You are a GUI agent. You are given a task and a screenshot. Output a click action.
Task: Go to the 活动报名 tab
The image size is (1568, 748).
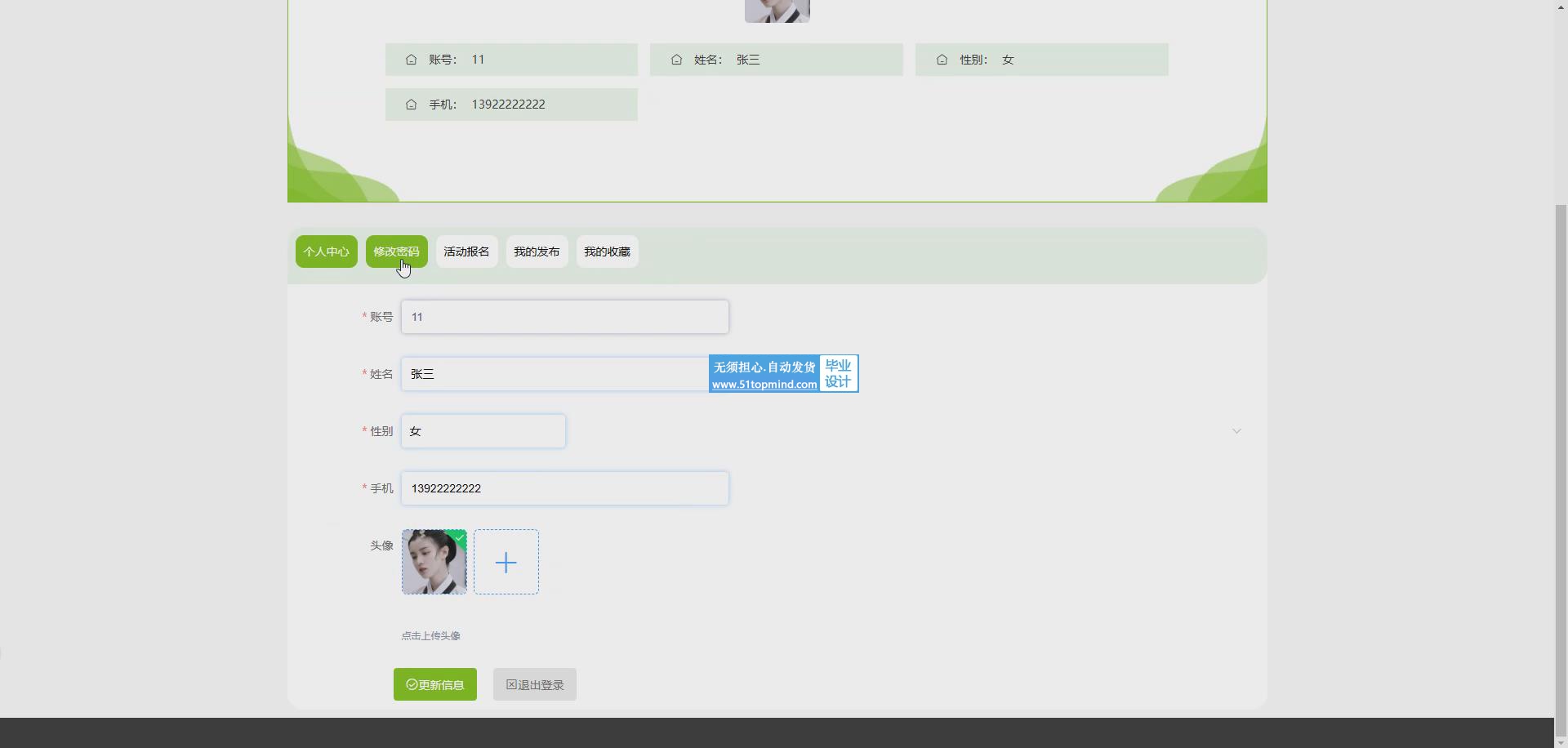pyautogui.click(x=466, y=252)
